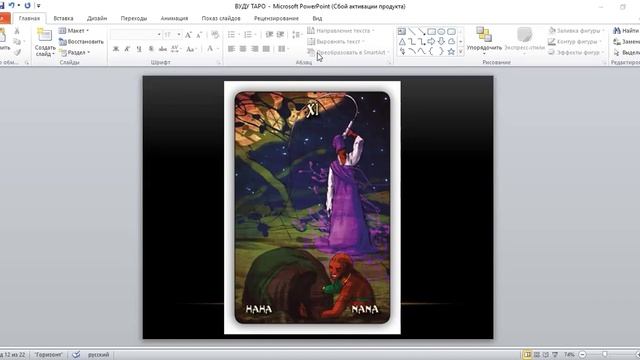Open the change case Aa menu
640x360 pixels.
click(191, 49)
